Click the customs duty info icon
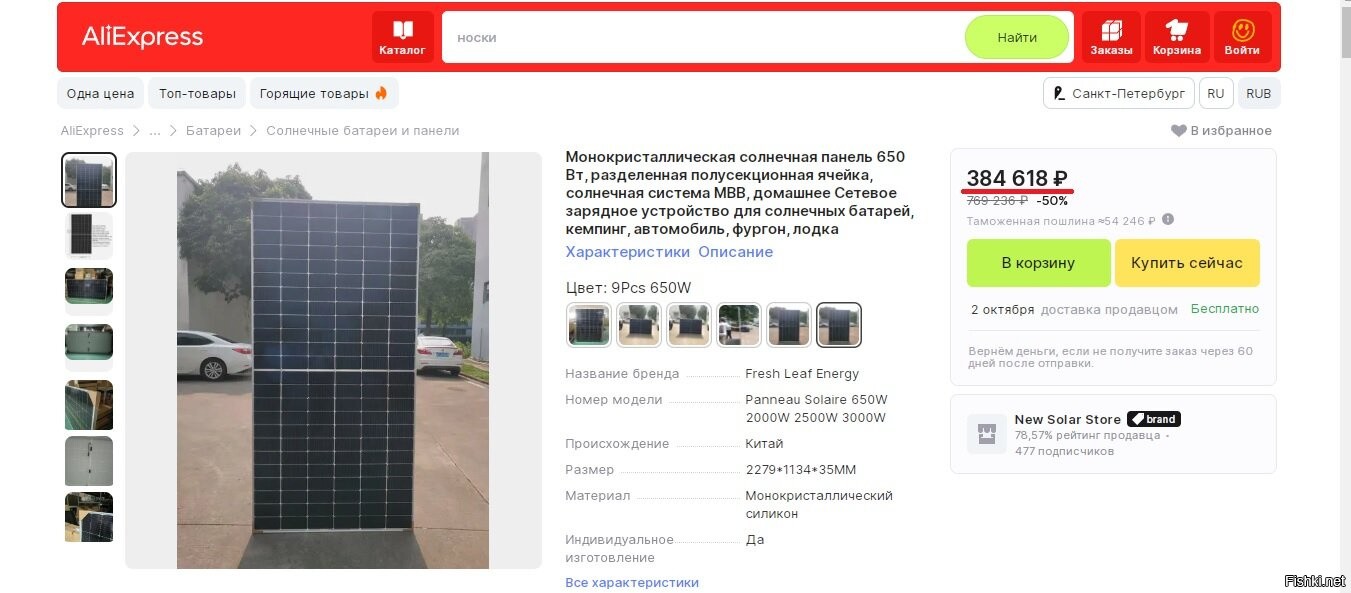This screenshot has width=1351, height=593. [x=1168, y=220]
